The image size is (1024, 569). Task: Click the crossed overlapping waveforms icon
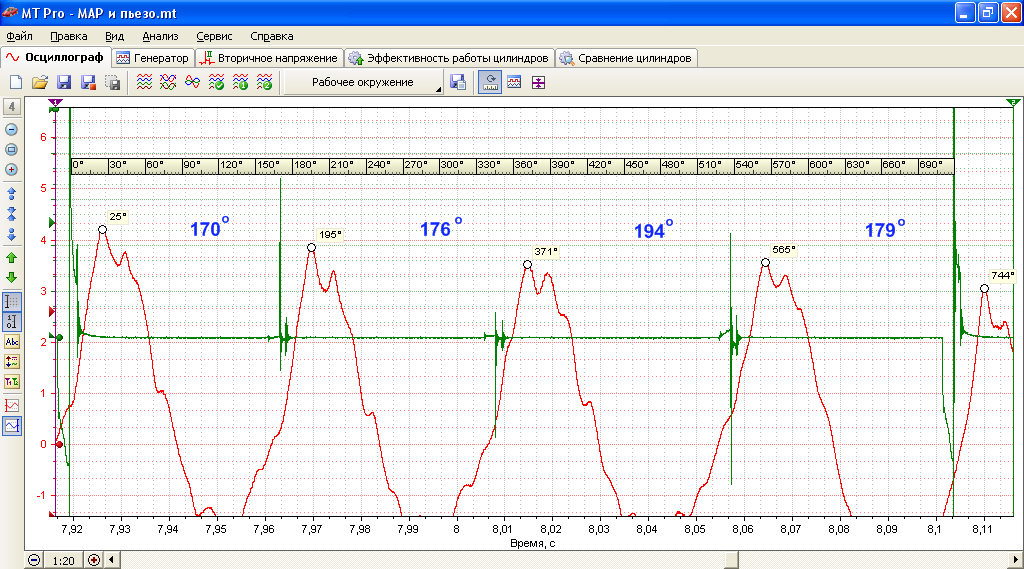click(168, 82)
